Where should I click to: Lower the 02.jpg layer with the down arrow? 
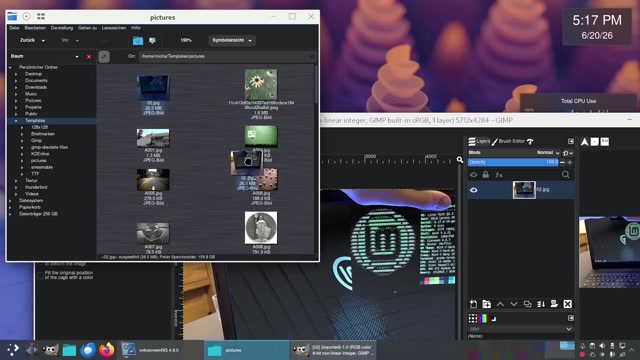(x=513, y=304)
